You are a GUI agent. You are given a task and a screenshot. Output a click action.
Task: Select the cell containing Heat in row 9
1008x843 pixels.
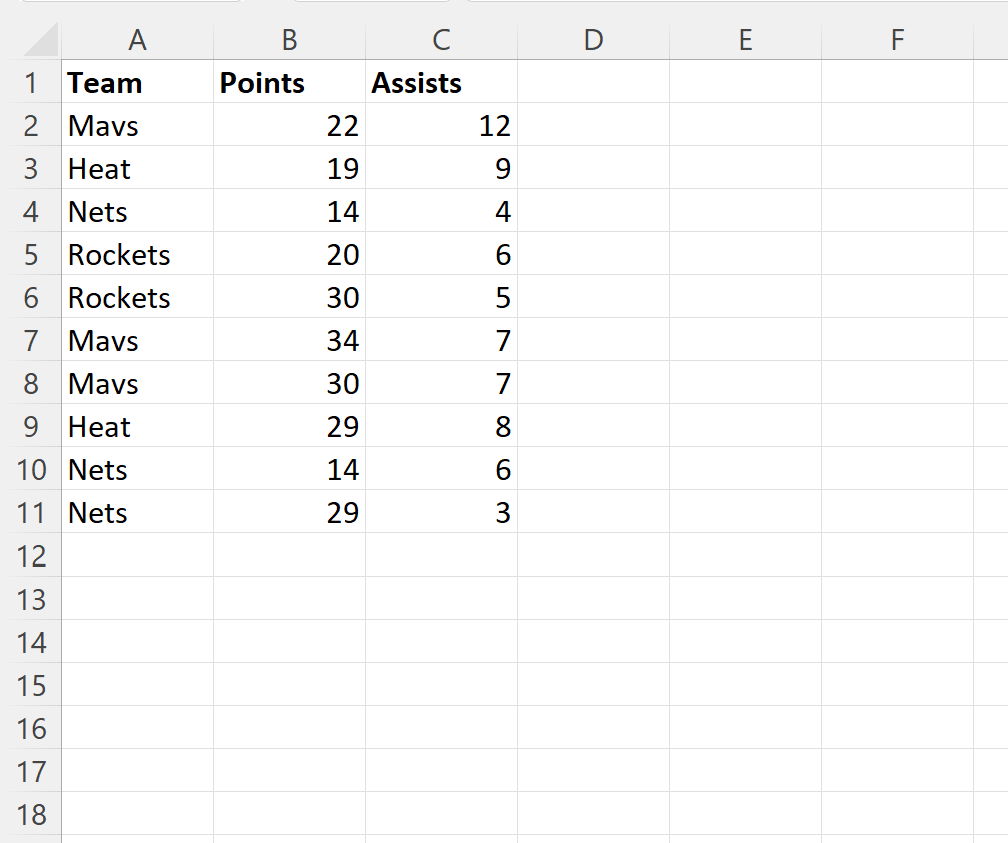pyautogui.click(x=137, y=427)
